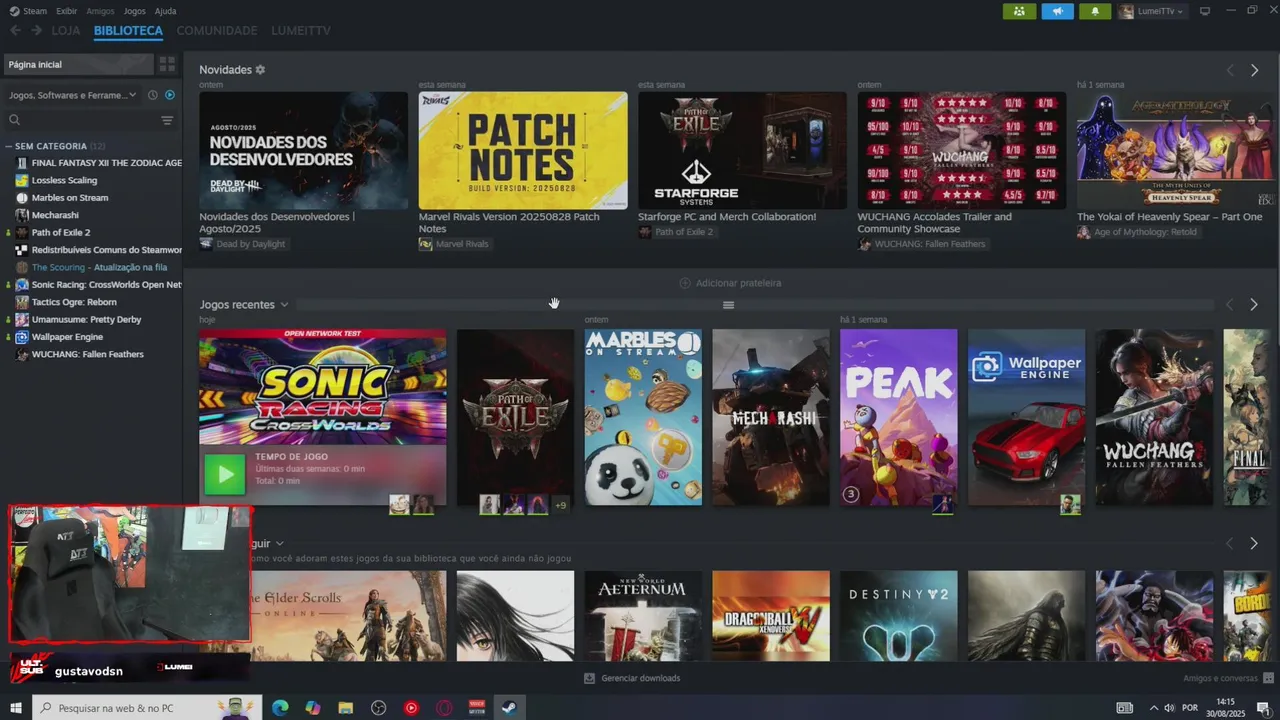The image size is (1280, 720).
Task: Select Mecharashi in library list
Action: tap(55, 215)
